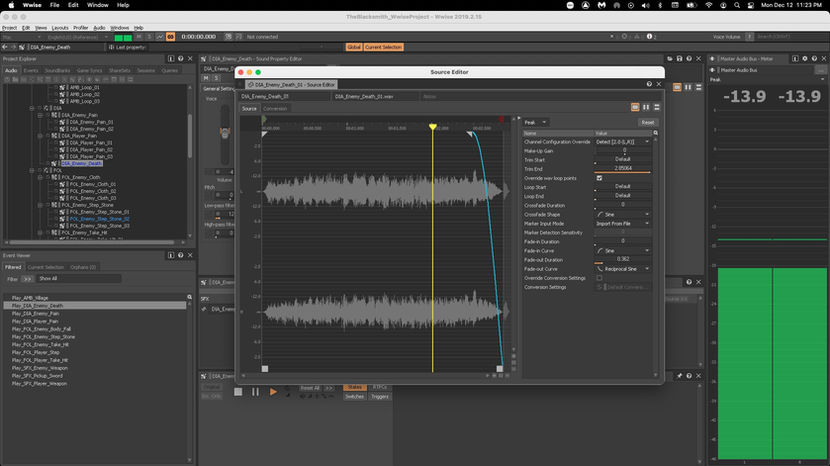830x466 pixels.
Task: Toggle the orange loop icon in toolbar
Action: click(170, 37)
